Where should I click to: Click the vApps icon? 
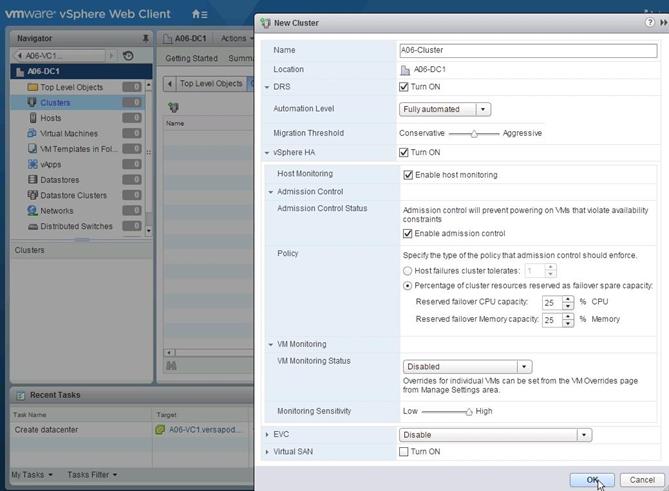[x=32, y=164]
